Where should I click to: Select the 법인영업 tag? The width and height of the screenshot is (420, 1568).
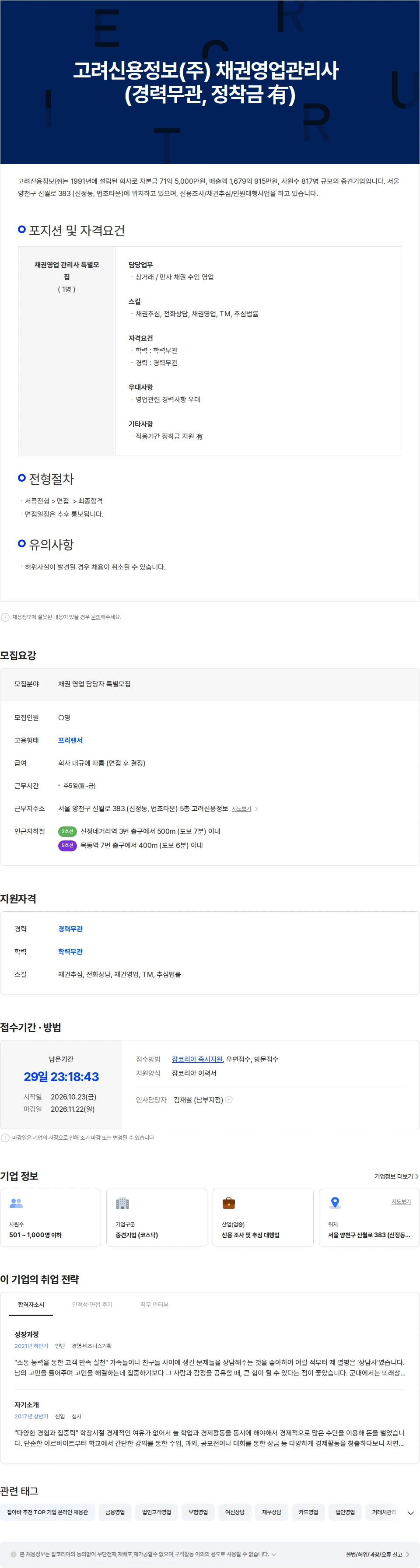345,1512
